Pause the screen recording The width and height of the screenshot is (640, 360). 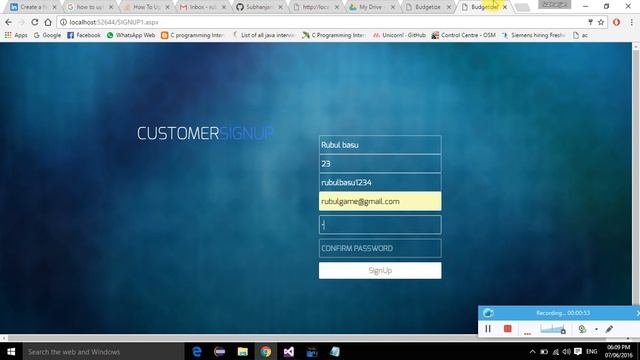pyautogui.click(x=488, y=329)
